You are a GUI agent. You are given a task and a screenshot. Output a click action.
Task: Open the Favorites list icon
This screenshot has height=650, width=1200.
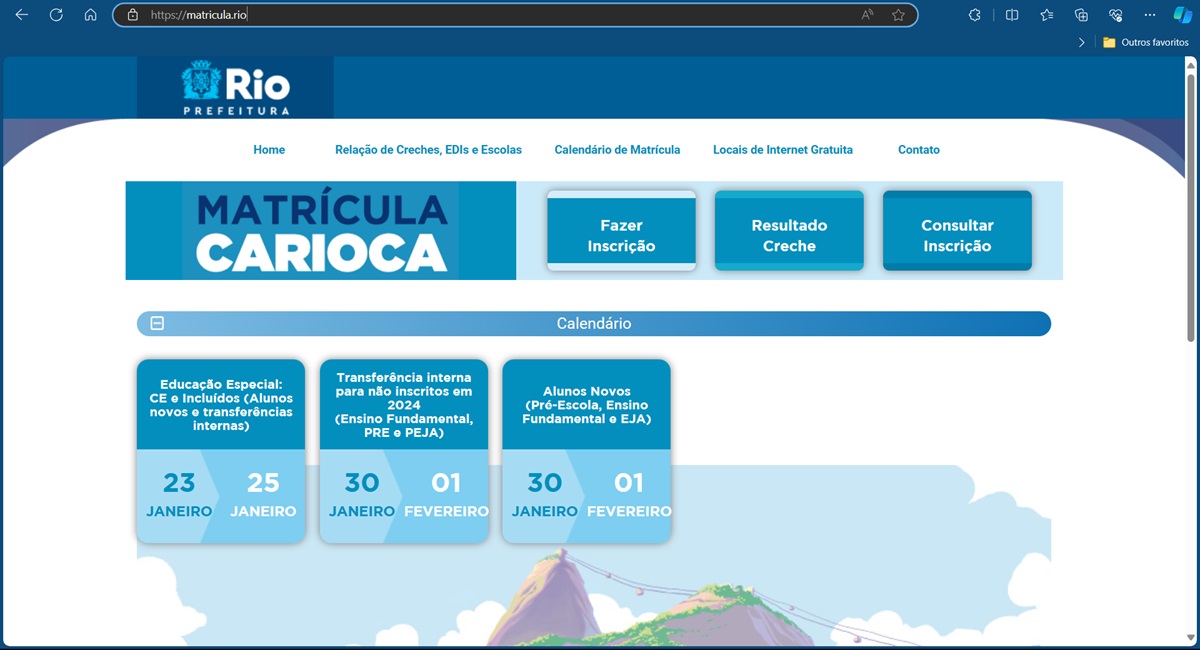[1047, 15]
